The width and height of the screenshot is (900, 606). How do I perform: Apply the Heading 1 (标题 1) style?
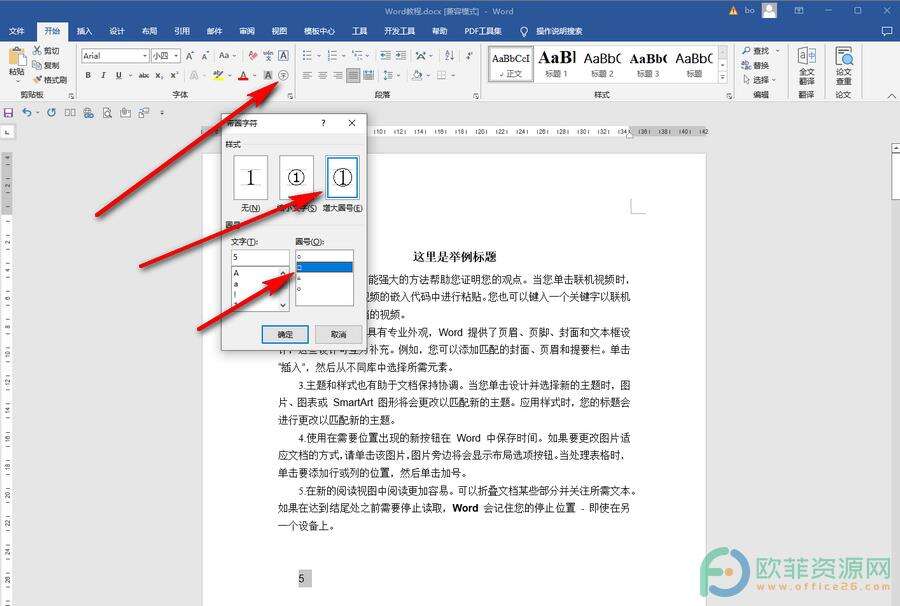pos(557,64)
